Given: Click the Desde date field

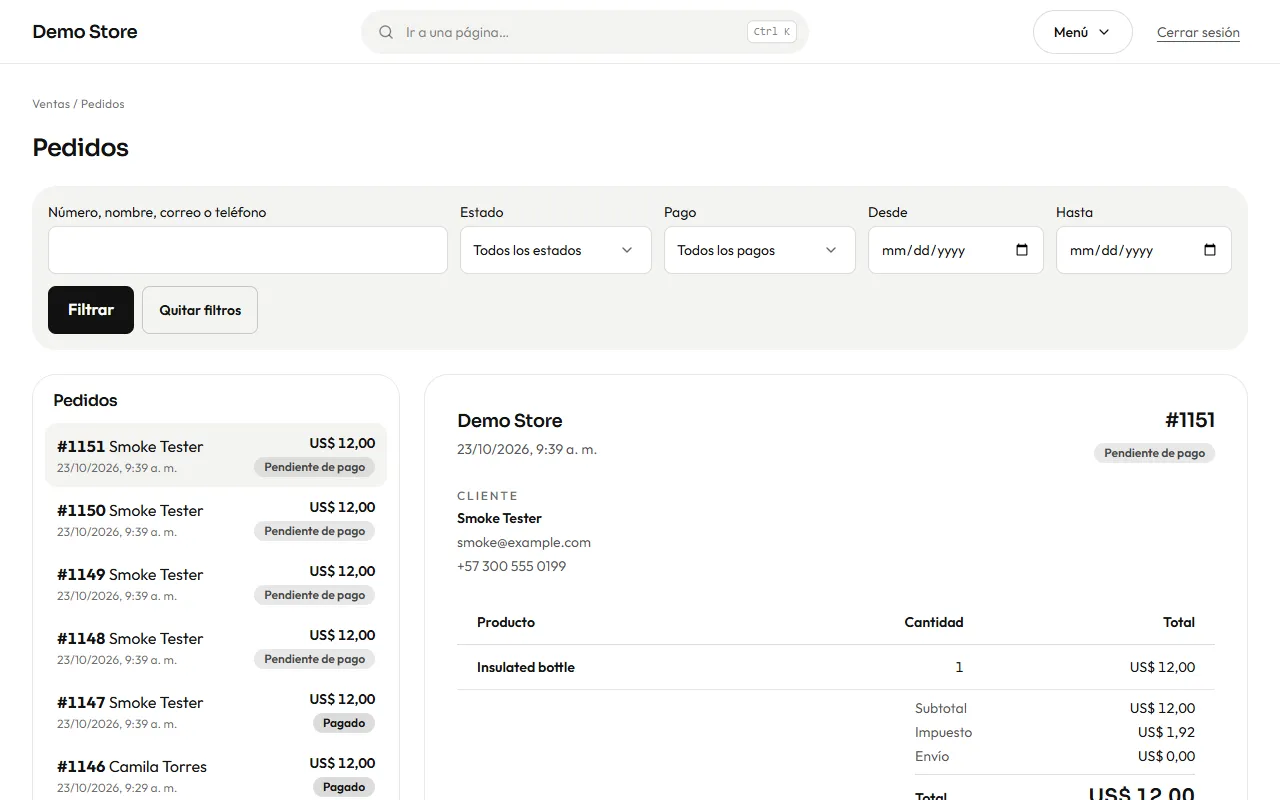Looking at the screenshot, I should 956,250.
